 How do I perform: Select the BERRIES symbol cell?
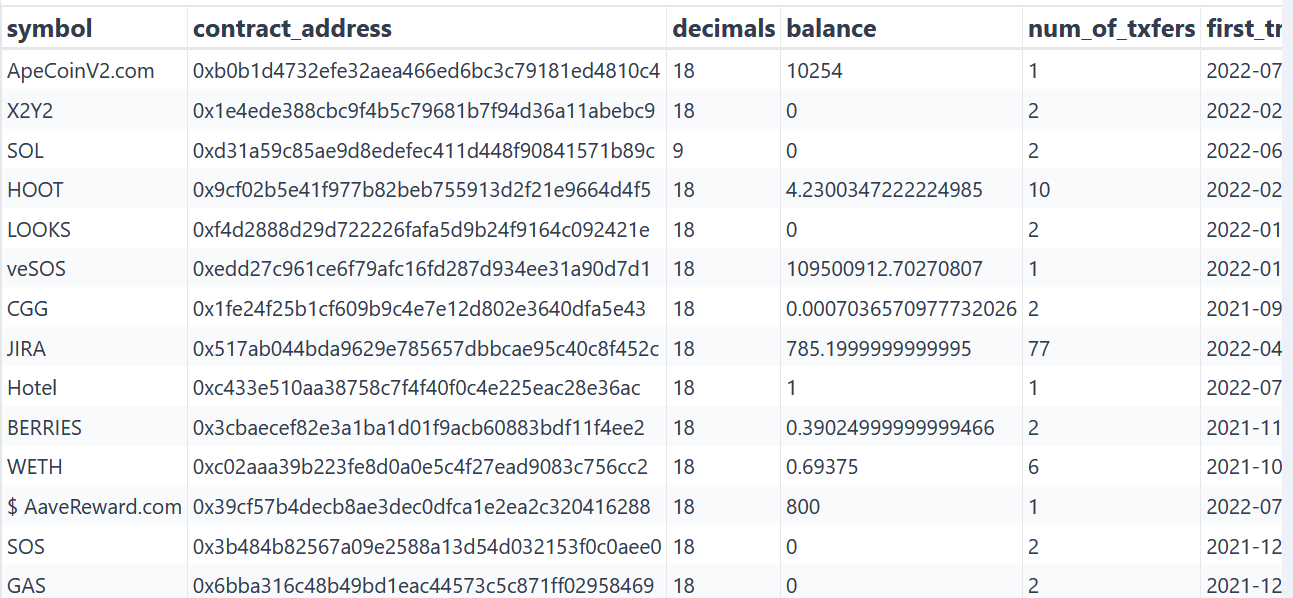click(x=45, y=428)
